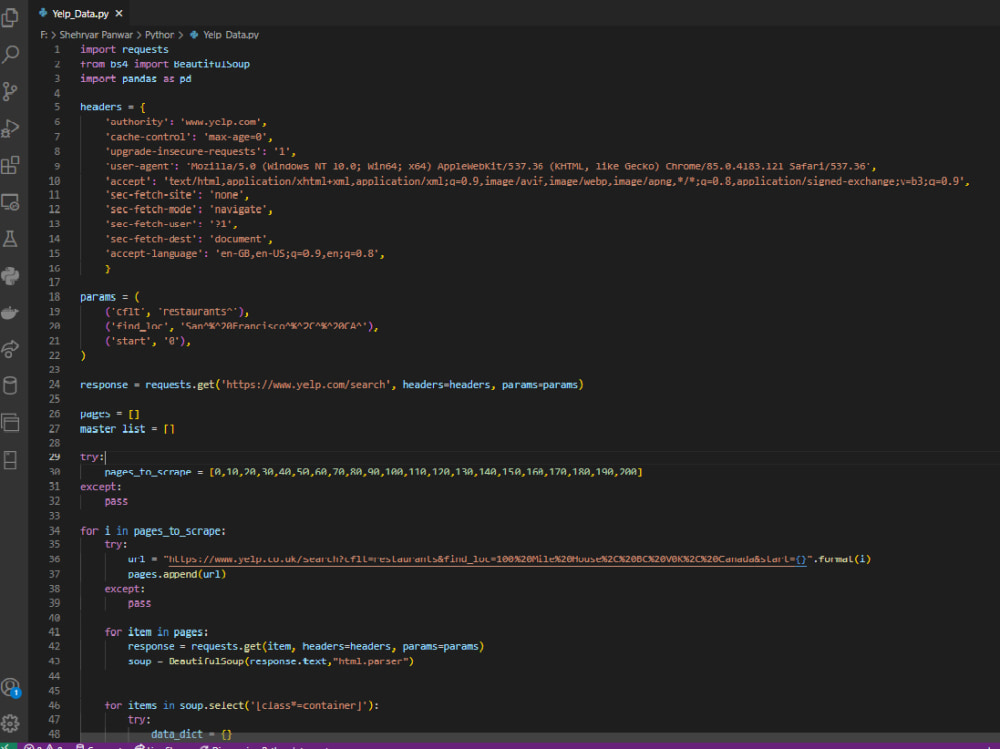1000x749 pixels.
Task: Place cursor on 'import requests' text
Action: pos(124,50)
